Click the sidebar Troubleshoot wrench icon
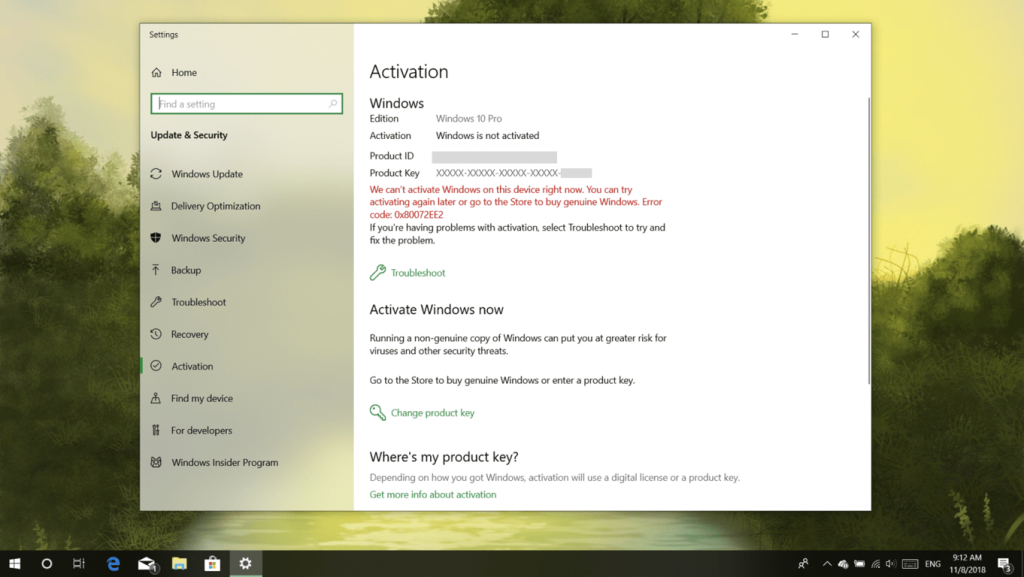Viewport: 1024px width, 577px height. pyautogui.click(x=156, y=302)
